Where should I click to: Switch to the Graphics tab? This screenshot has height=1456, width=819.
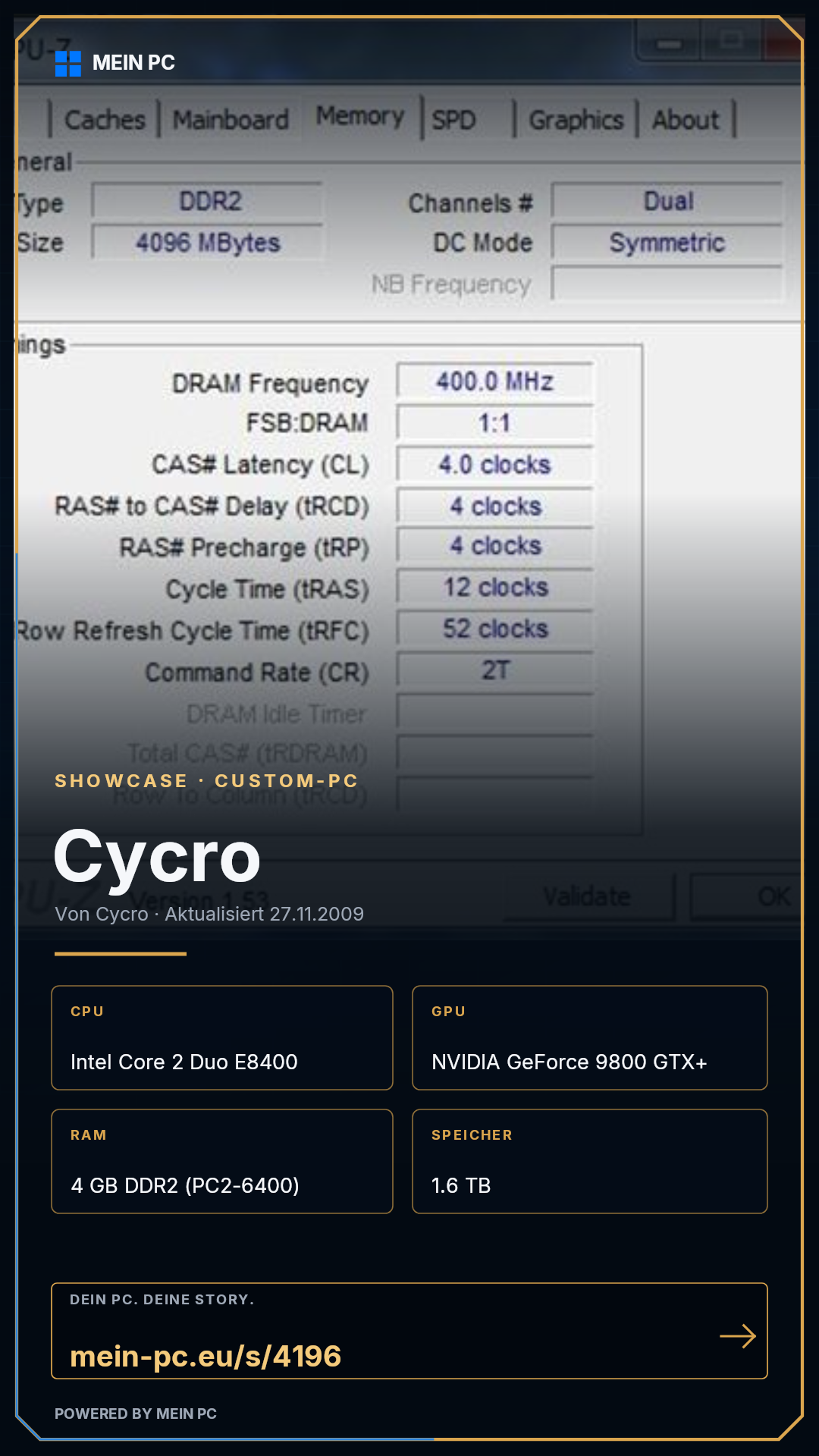pyautogui.click(x=576, y=120)
